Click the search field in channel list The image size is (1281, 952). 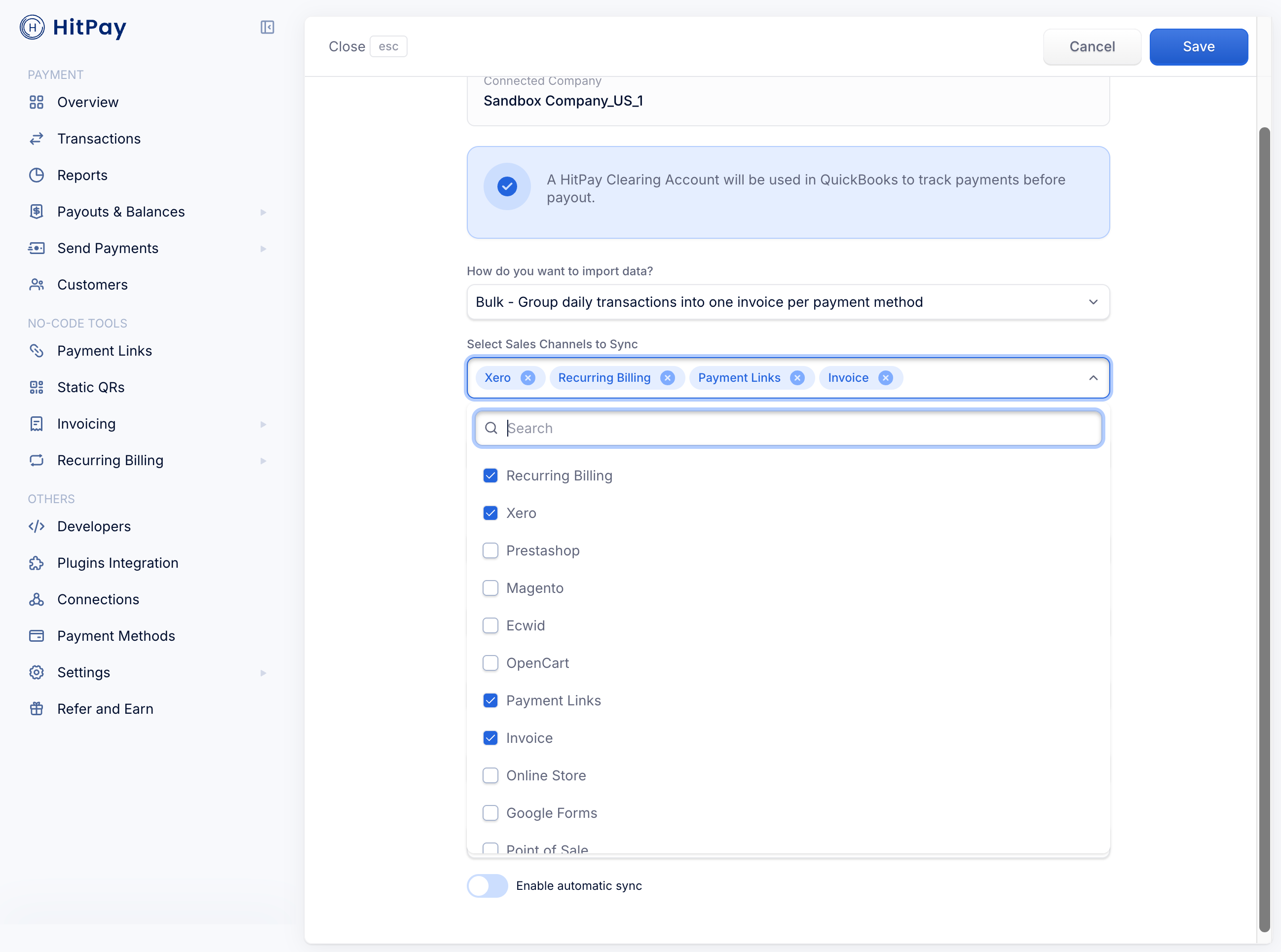[x=788, y=428]
